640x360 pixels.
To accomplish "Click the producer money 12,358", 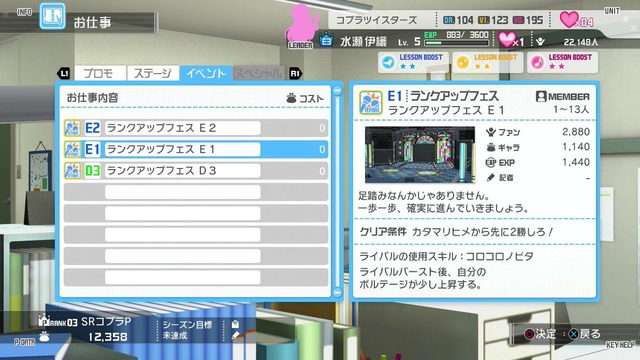I will 108,337.
